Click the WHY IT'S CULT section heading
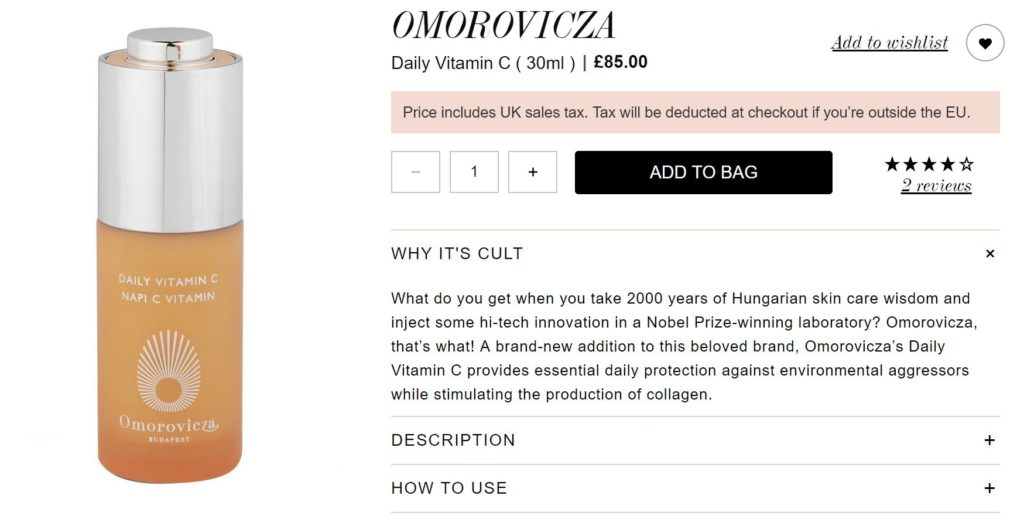This screenshot has width=1024, height=520. pyautogui.click(x=457, y=254)
